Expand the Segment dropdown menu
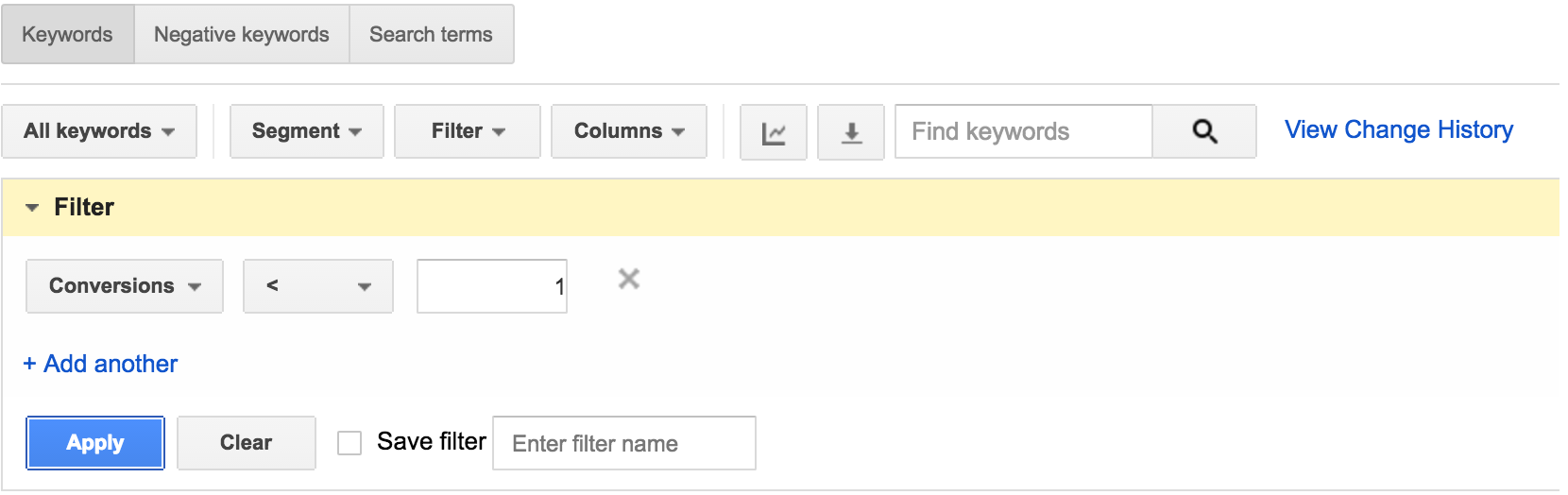Screen dimensions: 1568x495 pos(307,131)
